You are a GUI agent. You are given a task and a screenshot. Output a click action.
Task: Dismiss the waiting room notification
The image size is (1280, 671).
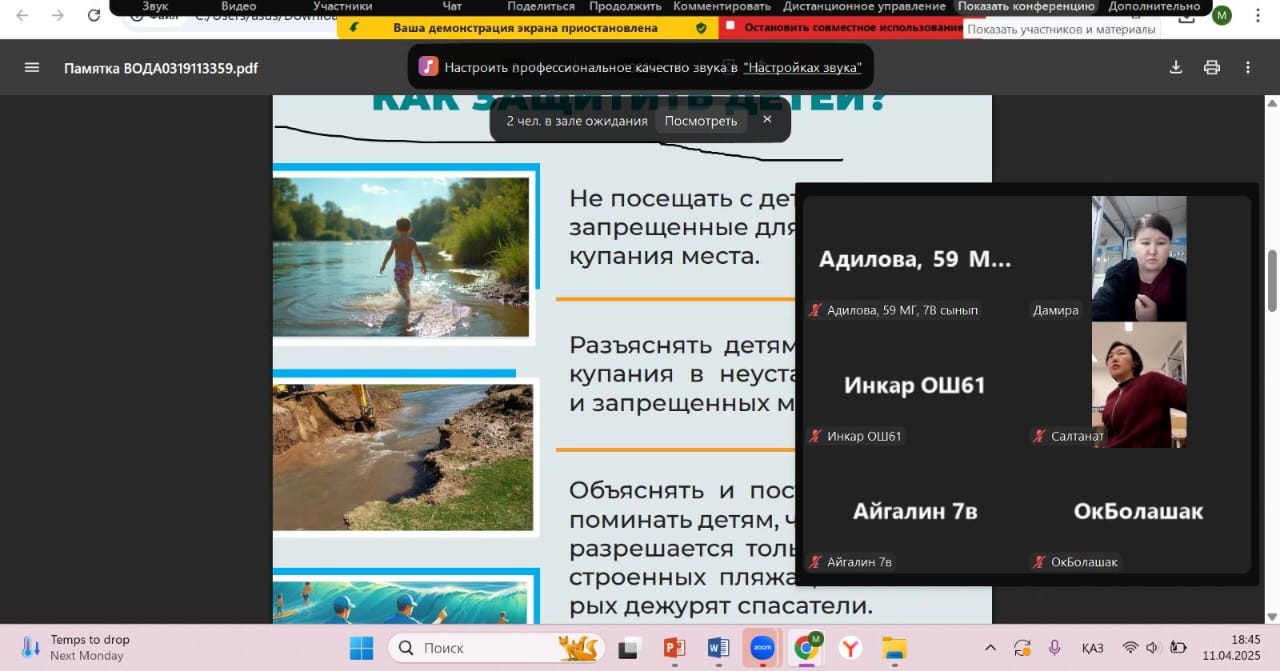tap(767, 119)
